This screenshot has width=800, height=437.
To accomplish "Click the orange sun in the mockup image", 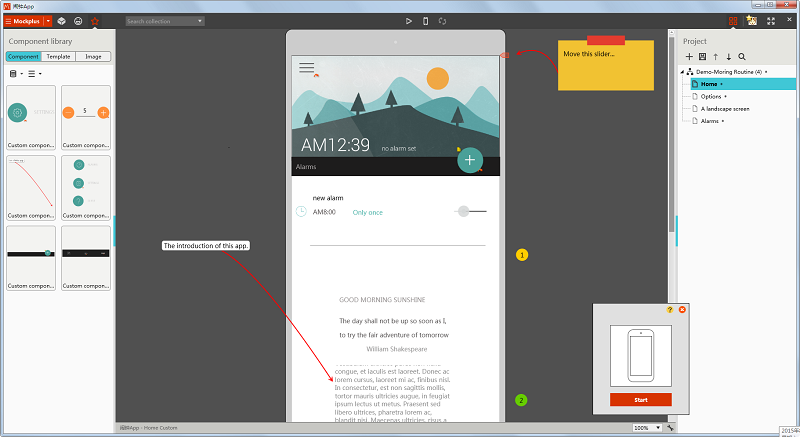I will pyautogui.click(x=438, y=79).
